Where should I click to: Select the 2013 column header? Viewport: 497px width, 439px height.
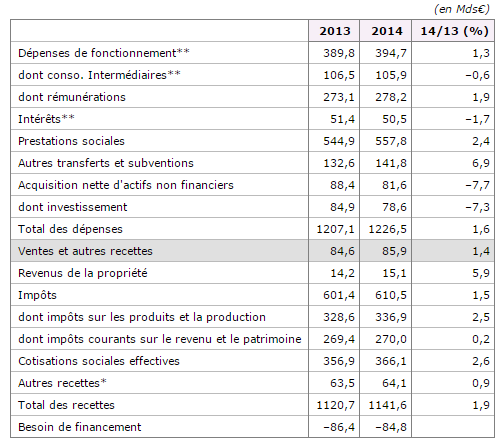(334, 31)
